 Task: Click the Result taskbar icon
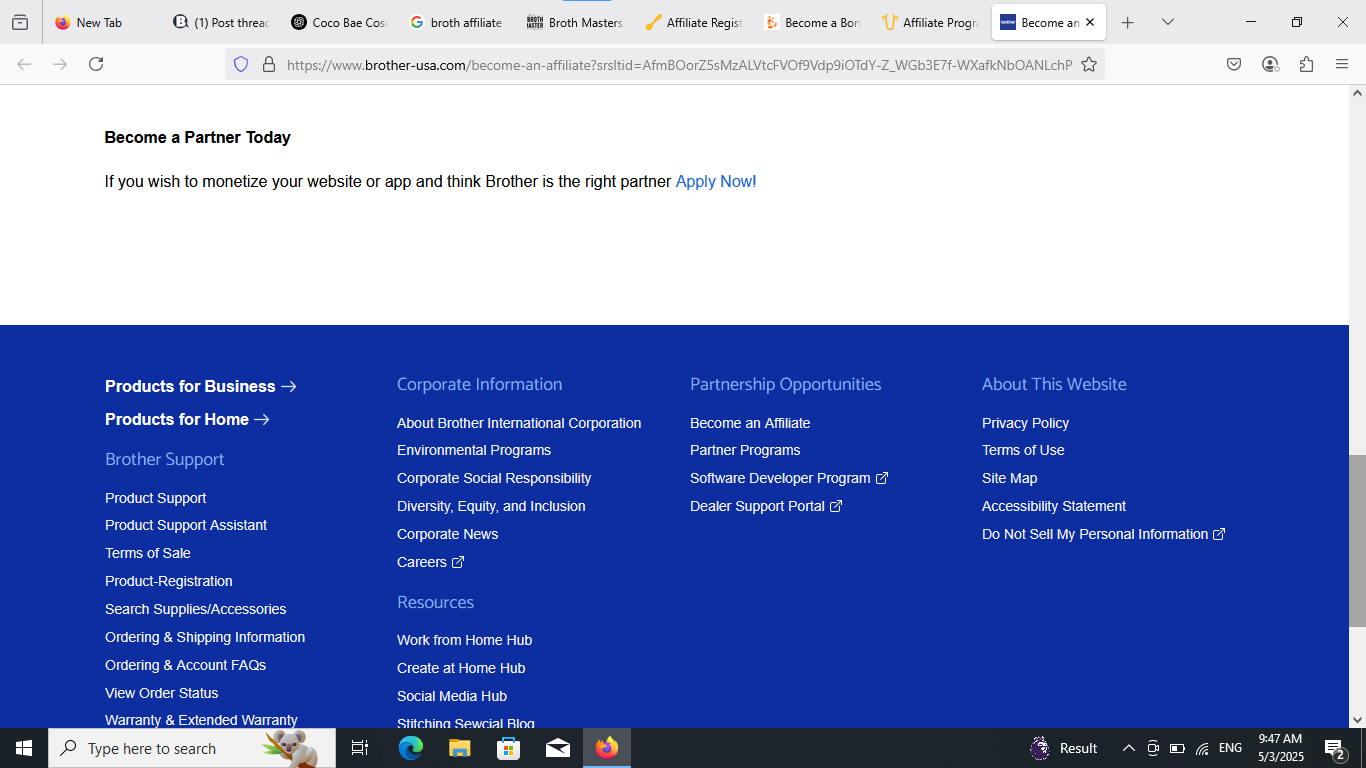pyautogui.click(x=1064, y=748)
